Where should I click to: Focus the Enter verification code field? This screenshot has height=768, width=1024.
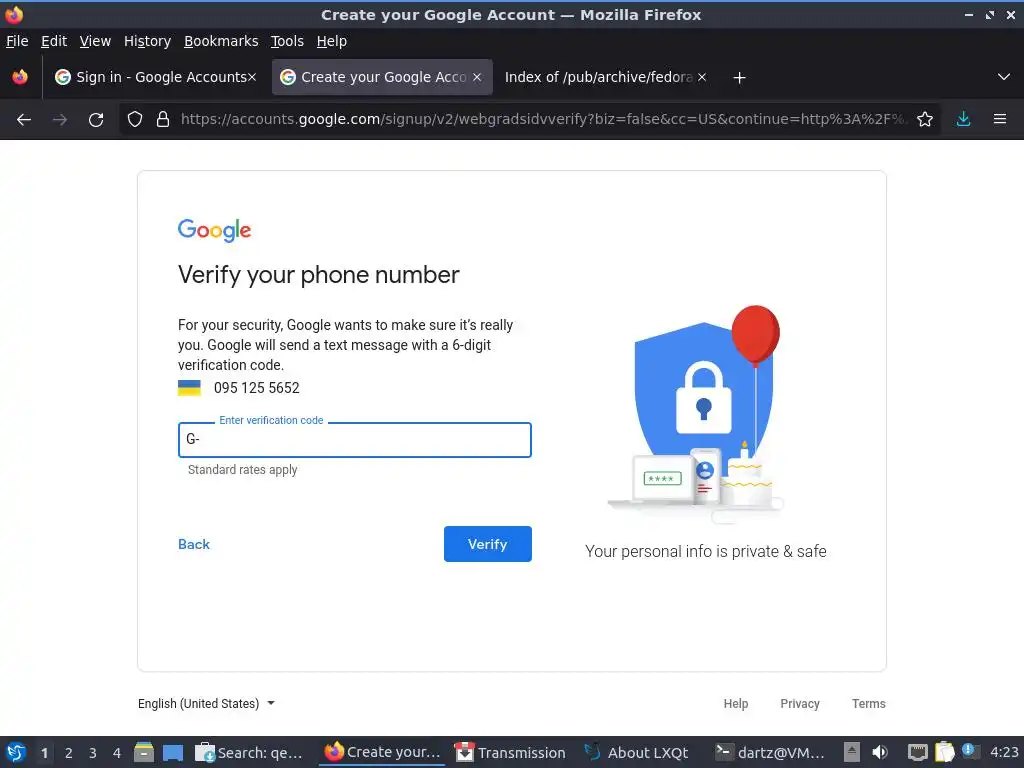pyautogui.click(x=355, y=440)
